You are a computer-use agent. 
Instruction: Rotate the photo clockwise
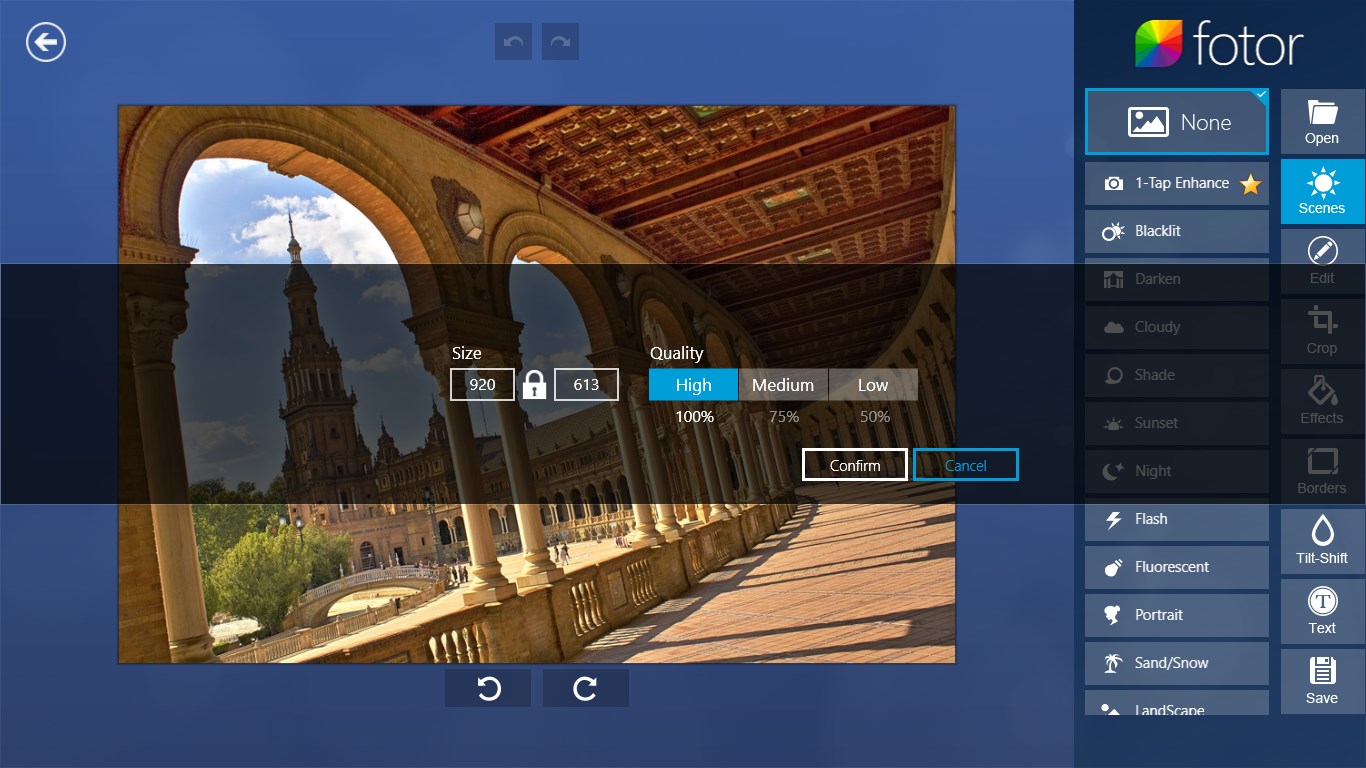pos(585,688)
